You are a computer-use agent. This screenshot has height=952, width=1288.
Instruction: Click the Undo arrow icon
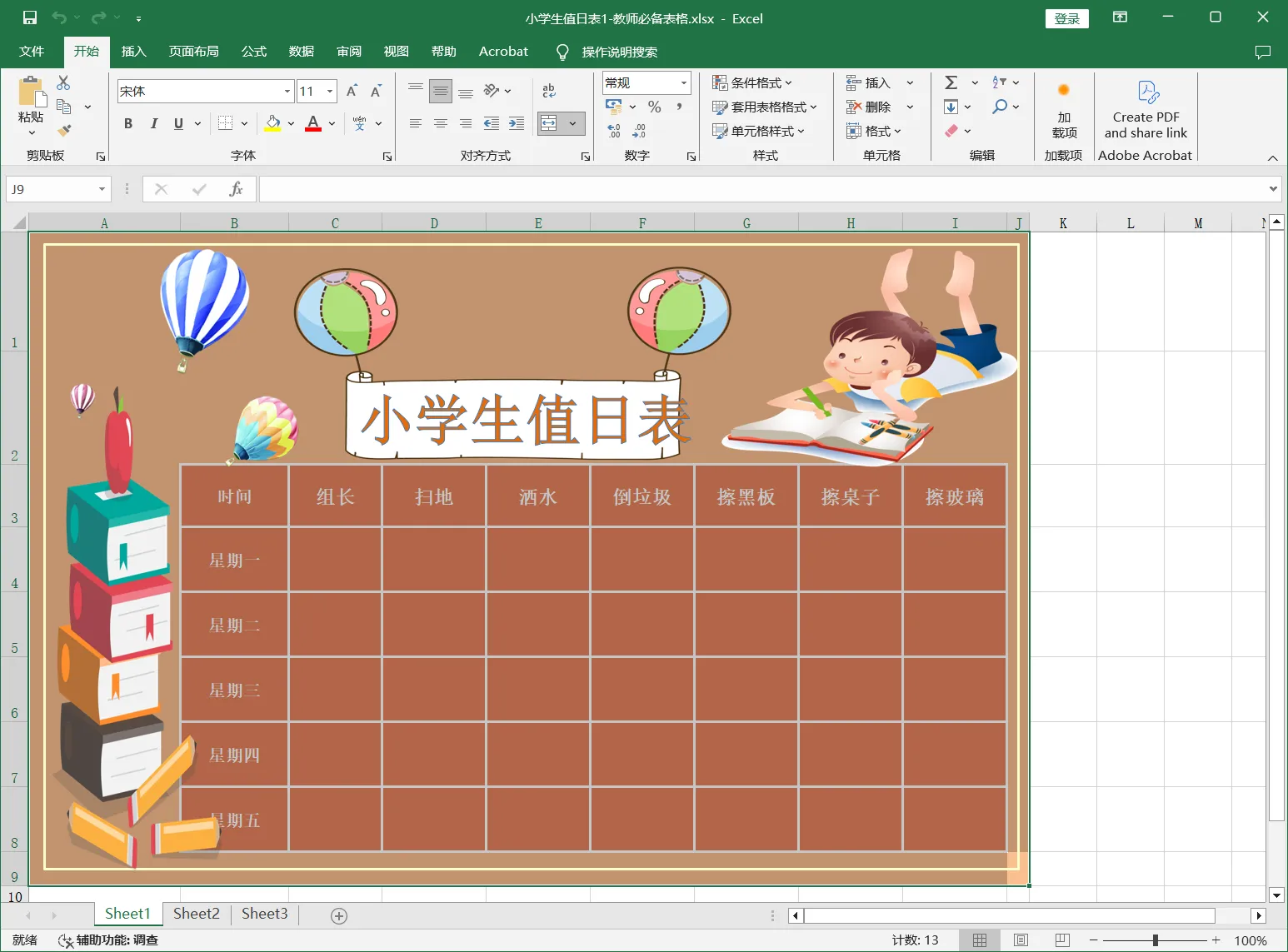point(58,17)
